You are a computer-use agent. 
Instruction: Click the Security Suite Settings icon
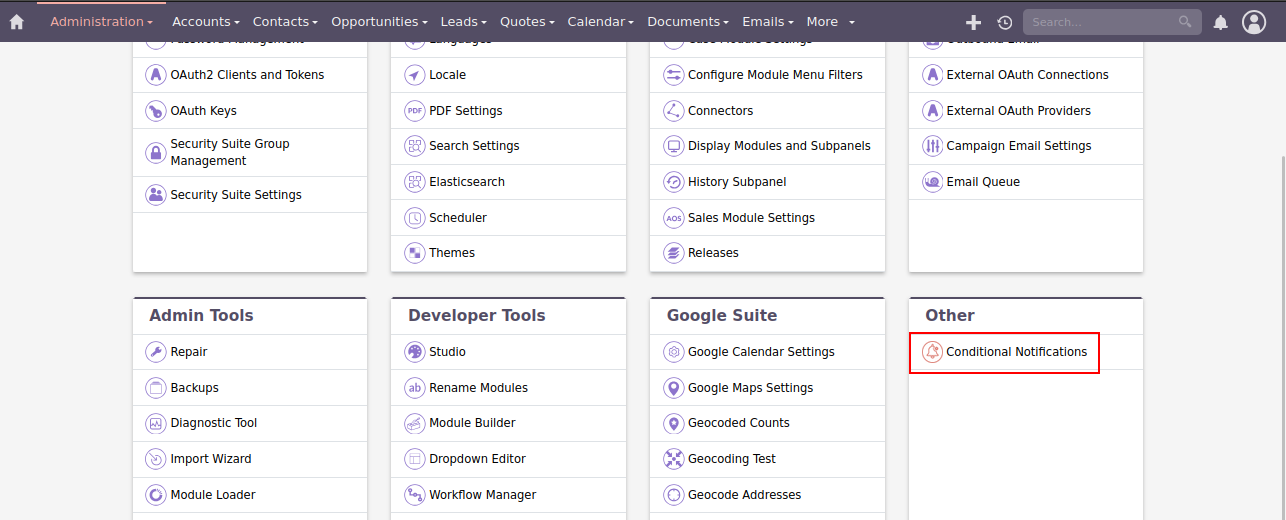[155, 195]
